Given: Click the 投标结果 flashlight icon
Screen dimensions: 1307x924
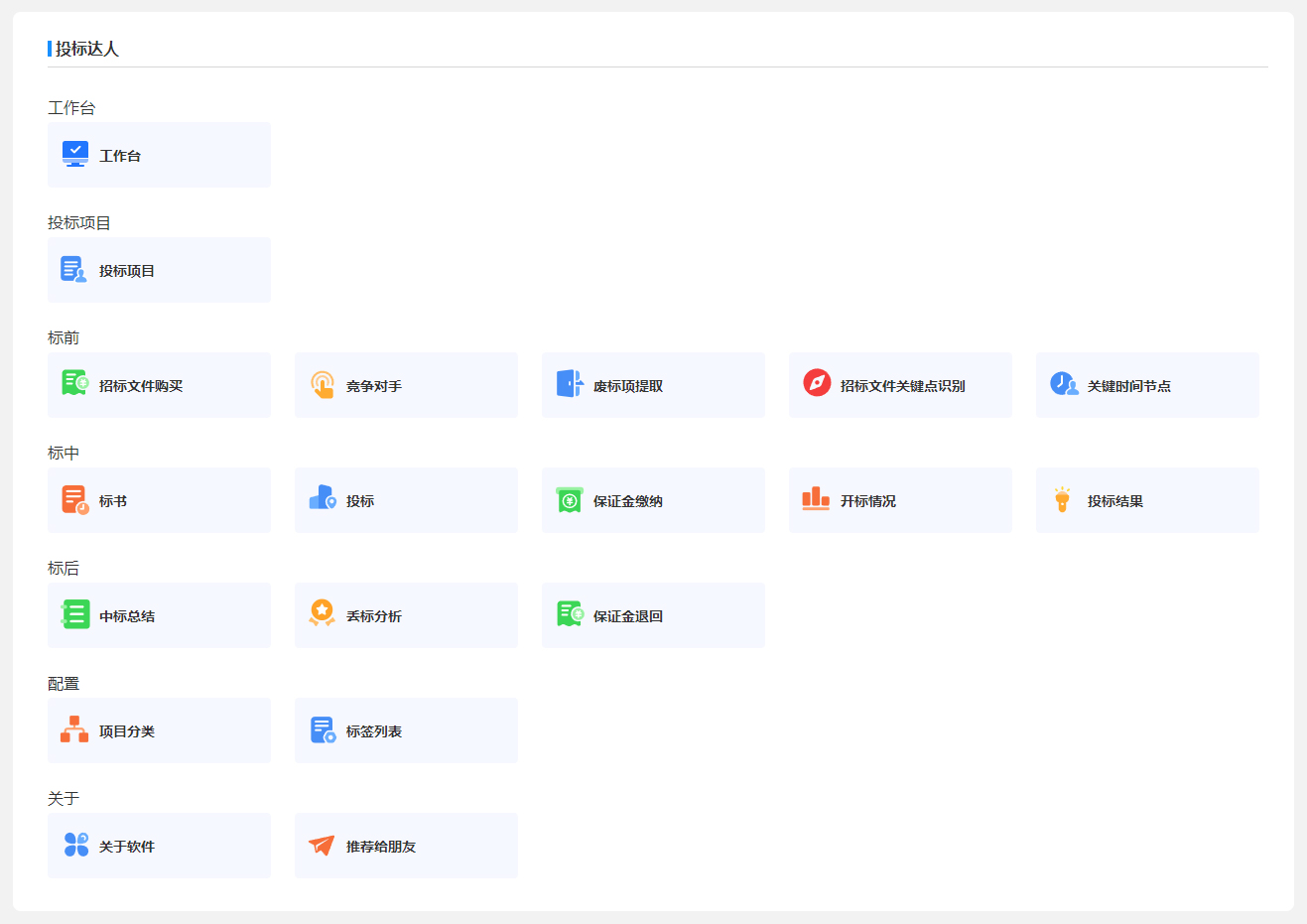Looking at the screenshot, I should [1063, 499].
